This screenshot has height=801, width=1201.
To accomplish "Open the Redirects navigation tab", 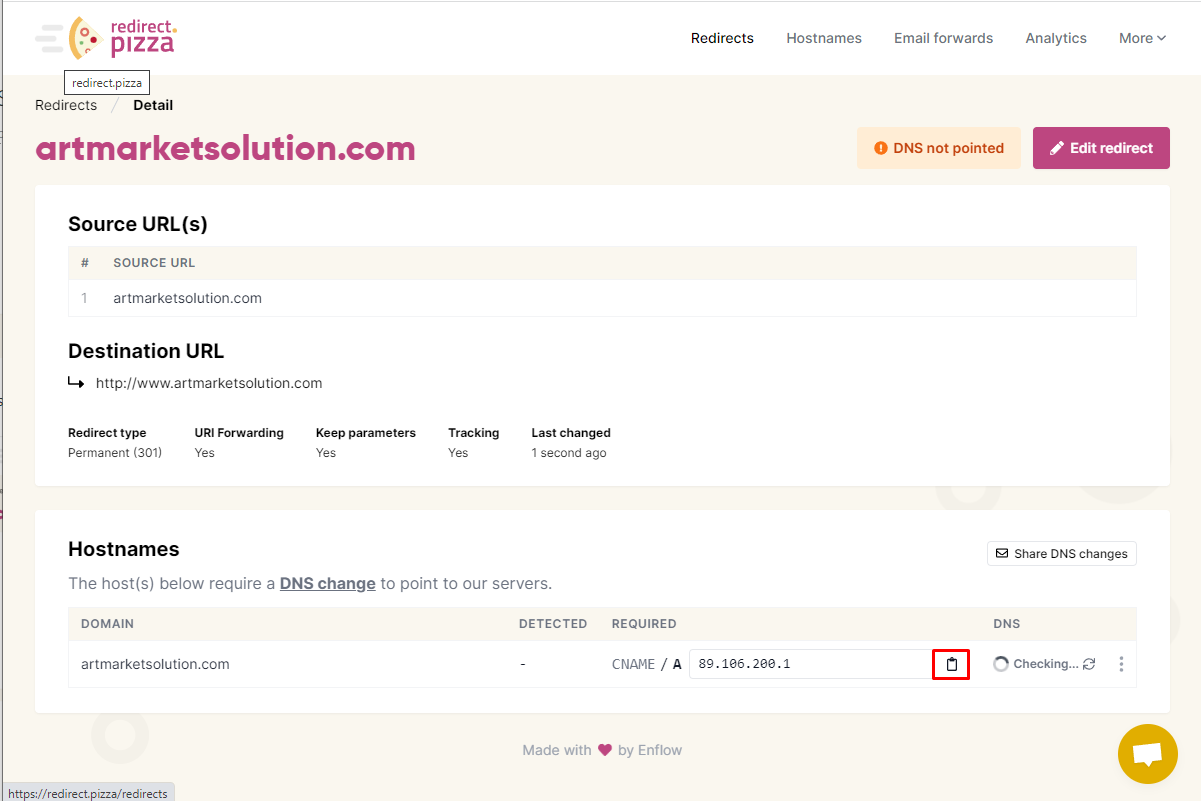I will 722,38.
